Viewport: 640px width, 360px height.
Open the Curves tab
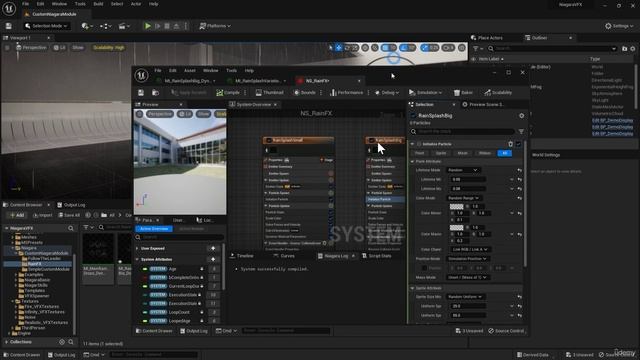click(x=284, y=256)
